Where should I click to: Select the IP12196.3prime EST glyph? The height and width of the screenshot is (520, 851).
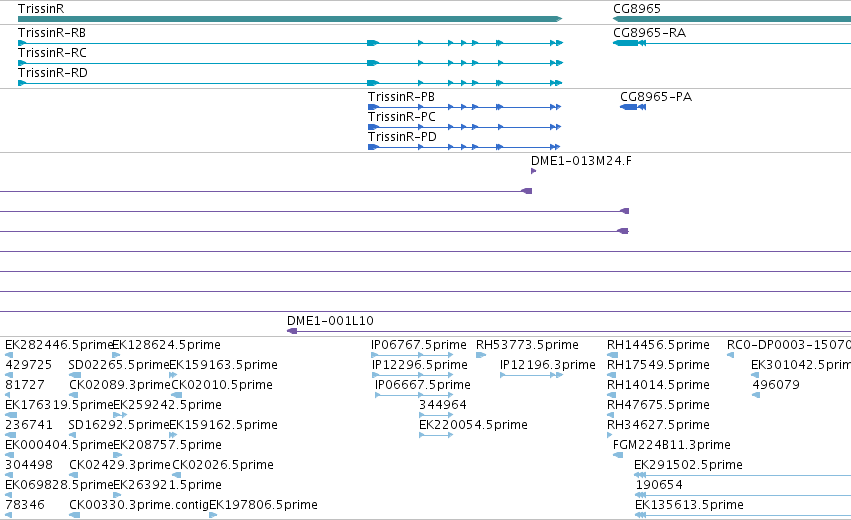(531, 375)
